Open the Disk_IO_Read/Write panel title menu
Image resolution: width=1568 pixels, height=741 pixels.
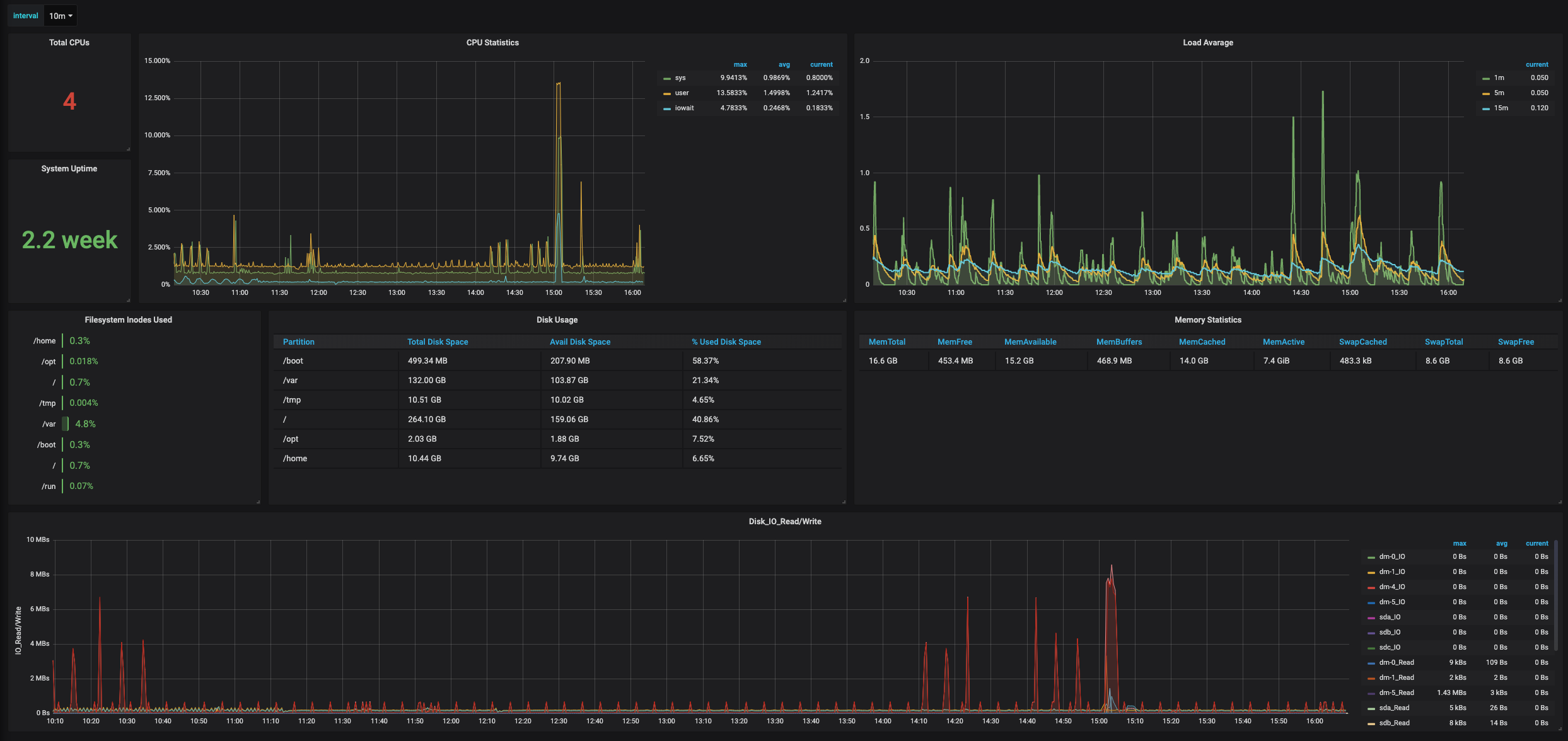pyautogui.click(x=784, y=521)
